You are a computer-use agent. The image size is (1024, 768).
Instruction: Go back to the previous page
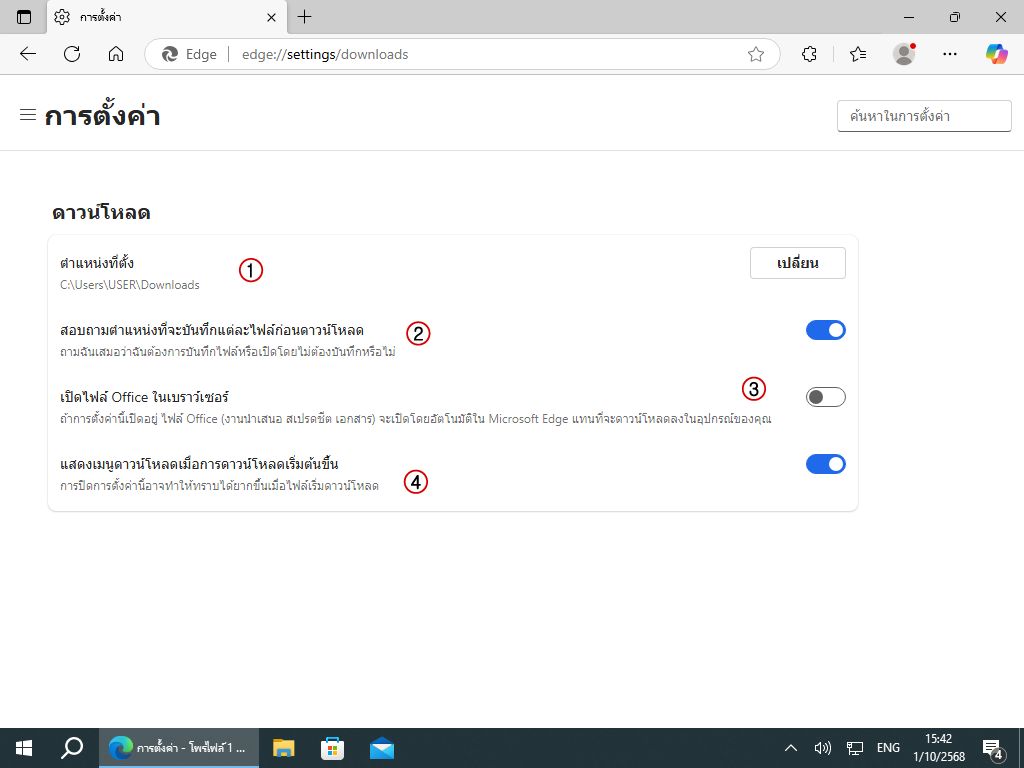coord(28,54)
